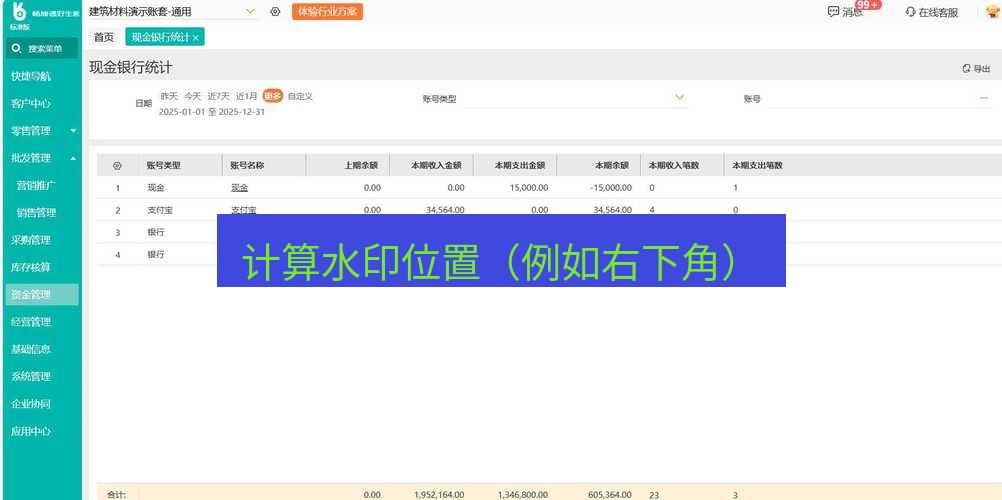Open 采购管理 in the sidebar
The image size is (1002, 500).
(31, 240)
